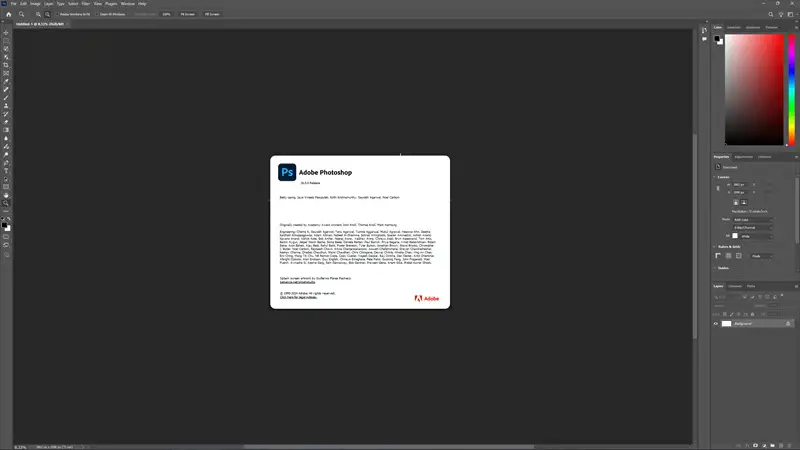
Task: Toggle filter for pixel layers
Action: [744, 297]
